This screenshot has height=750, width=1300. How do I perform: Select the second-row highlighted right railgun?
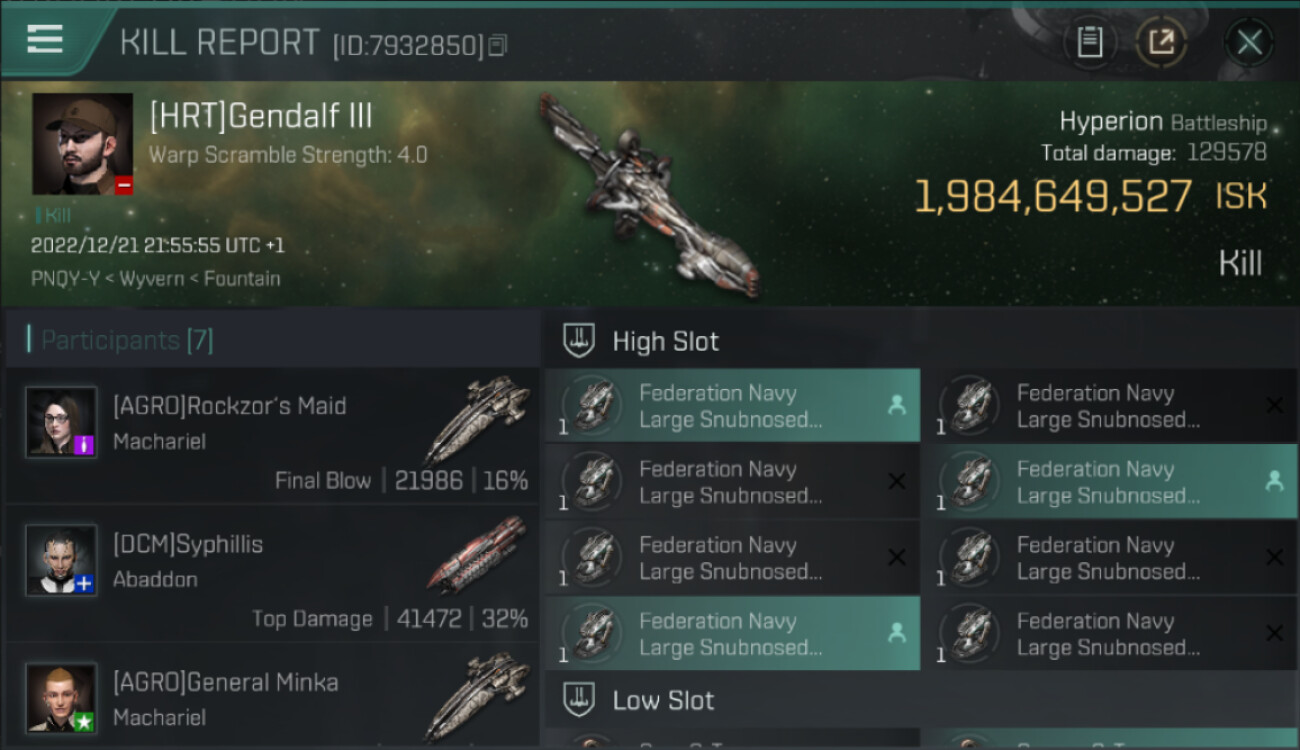point(1111,482)
